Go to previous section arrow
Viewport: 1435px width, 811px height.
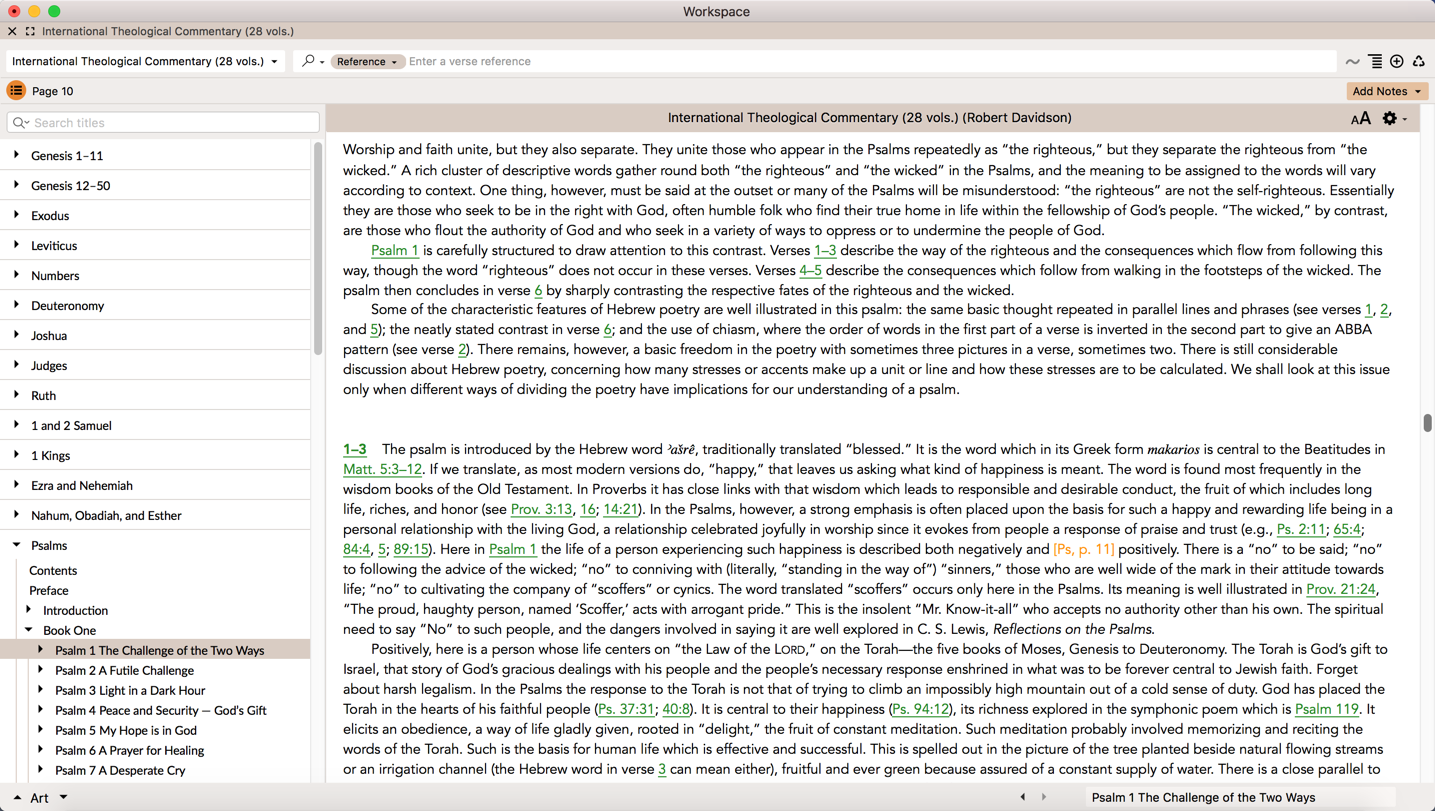click(1022, 797)
